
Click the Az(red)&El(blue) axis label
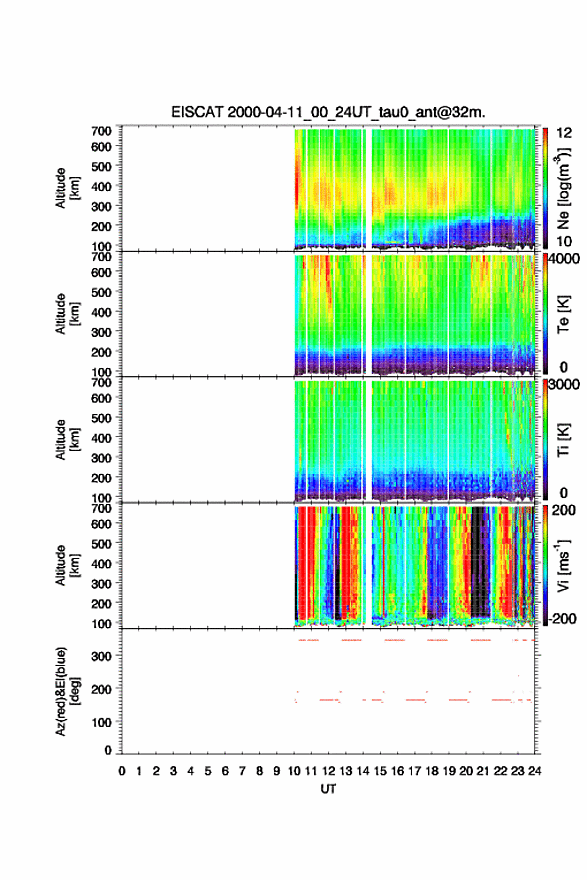[67, 691]
